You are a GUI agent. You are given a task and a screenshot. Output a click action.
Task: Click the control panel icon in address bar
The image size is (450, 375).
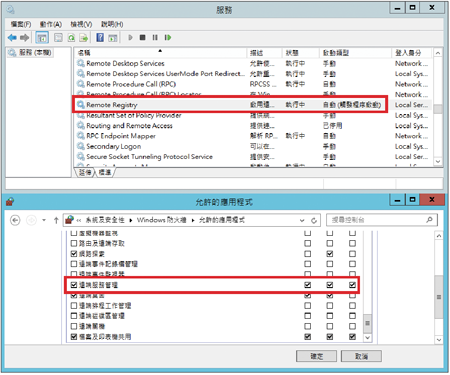69,220
